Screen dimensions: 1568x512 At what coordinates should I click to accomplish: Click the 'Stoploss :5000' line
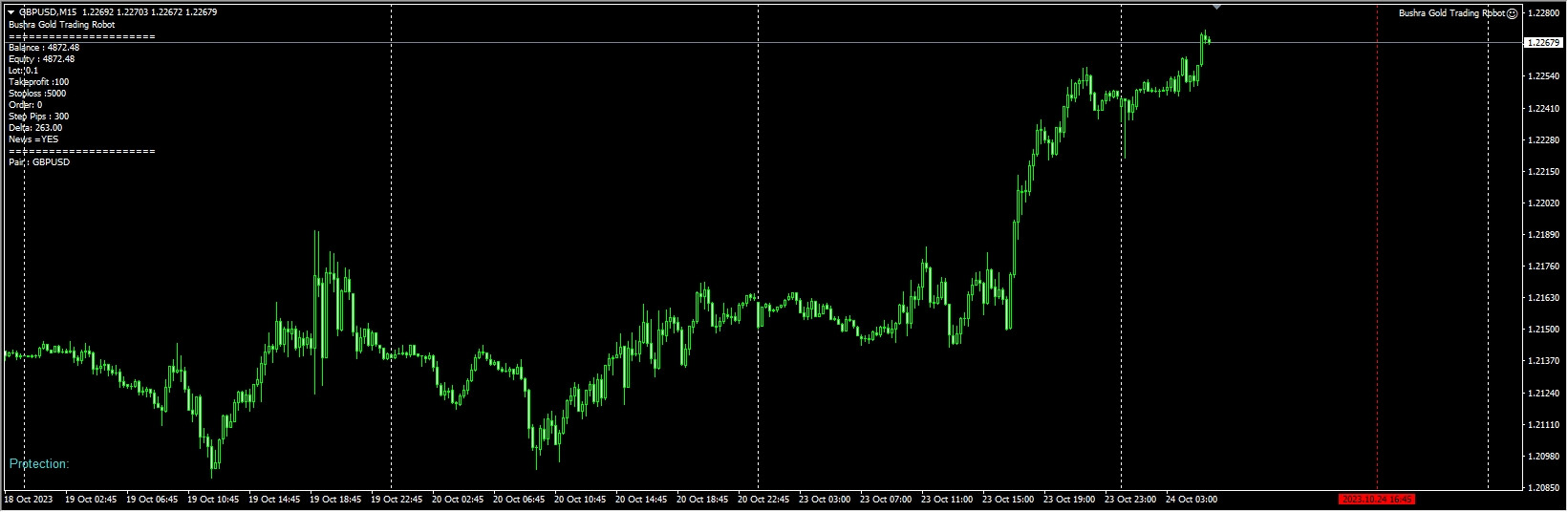pyautogui.click(x=37, y=94)
